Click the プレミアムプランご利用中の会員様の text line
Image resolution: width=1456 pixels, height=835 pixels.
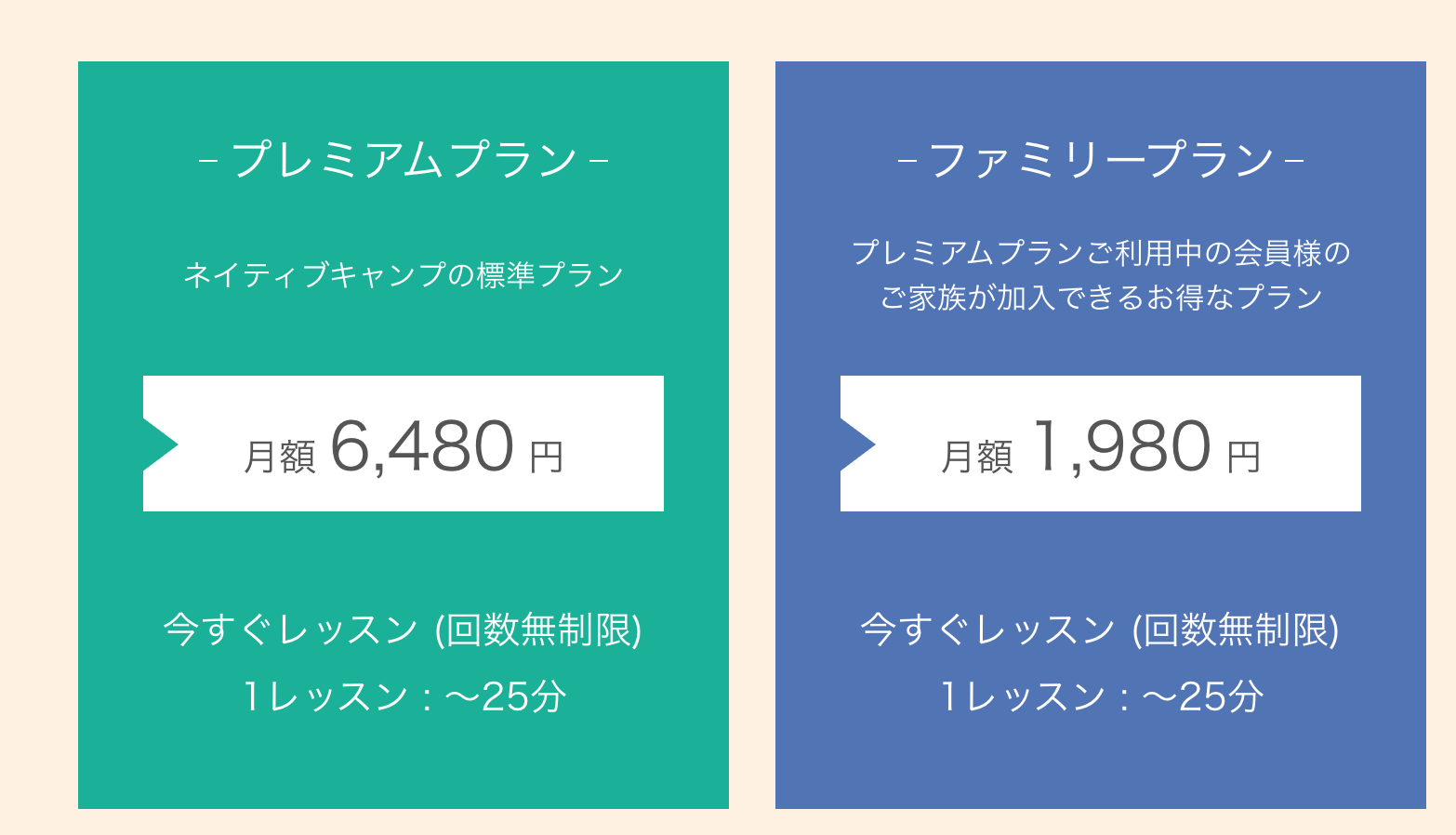click(x=1101, y=253)
